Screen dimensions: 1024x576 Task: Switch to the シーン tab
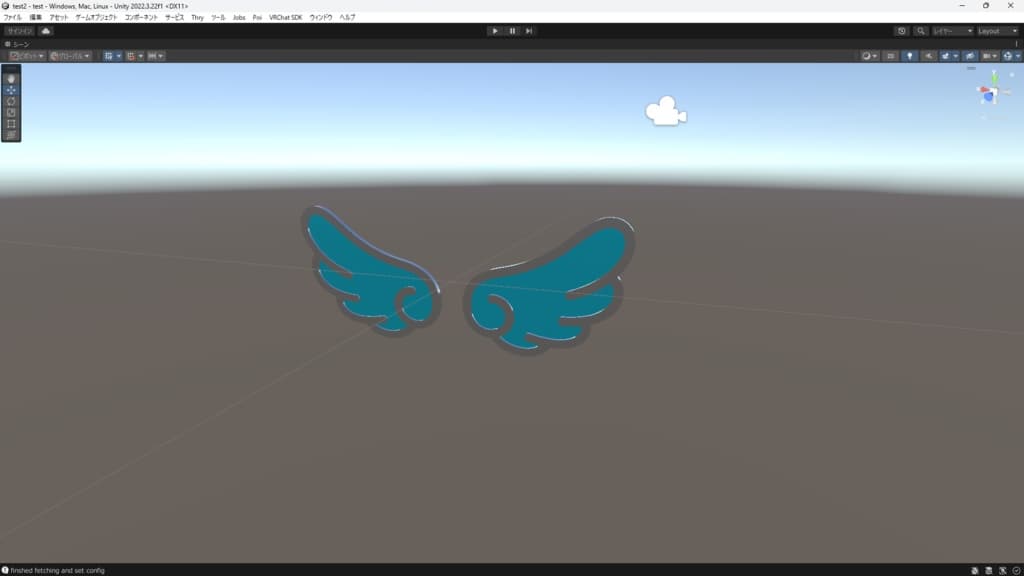pyautogui.click(x=18, y=44)
